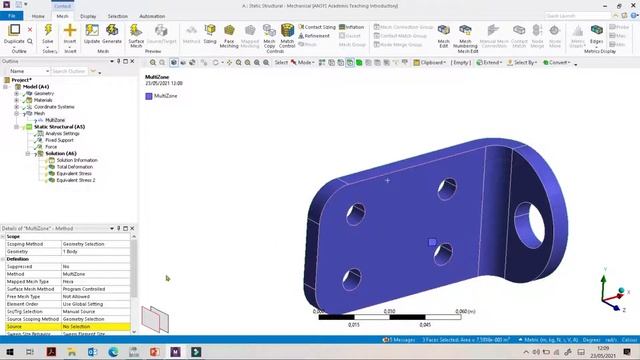Open the Extend dropdown
The image size is (640, 360).
click(489, 62)
